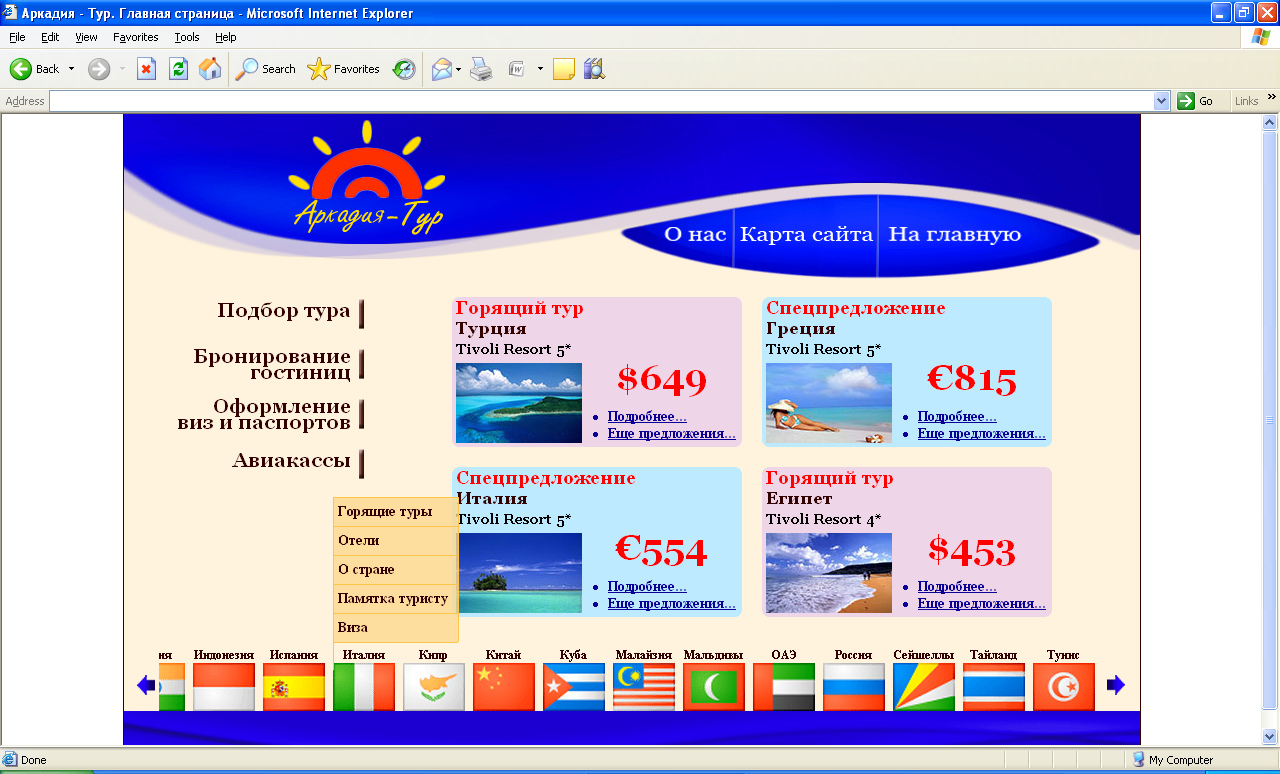This screenshot has width=1280, height=774.
Task: Click 'Подробнее...' link for the Турция tour
Action: 647,417
